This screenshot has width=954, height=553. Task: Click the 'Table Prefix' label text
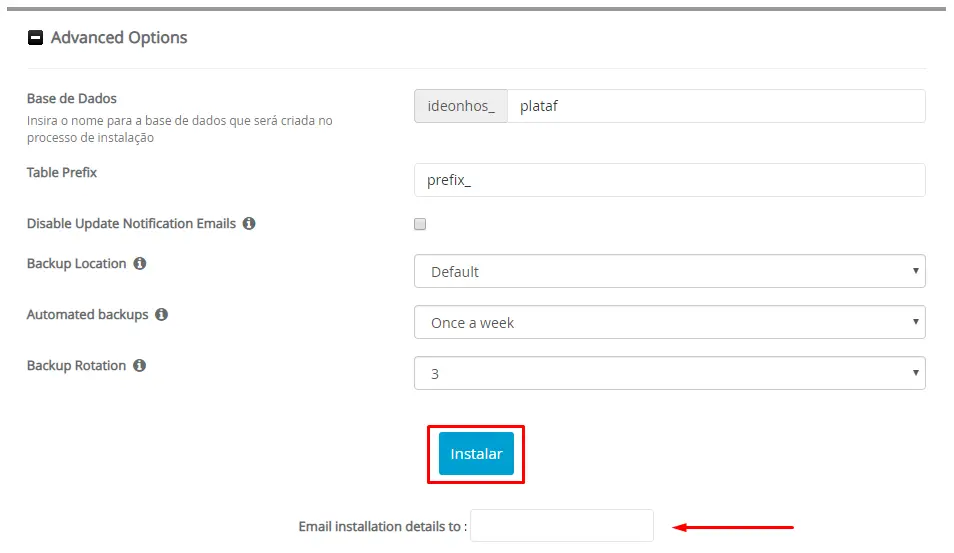[62, 173]
